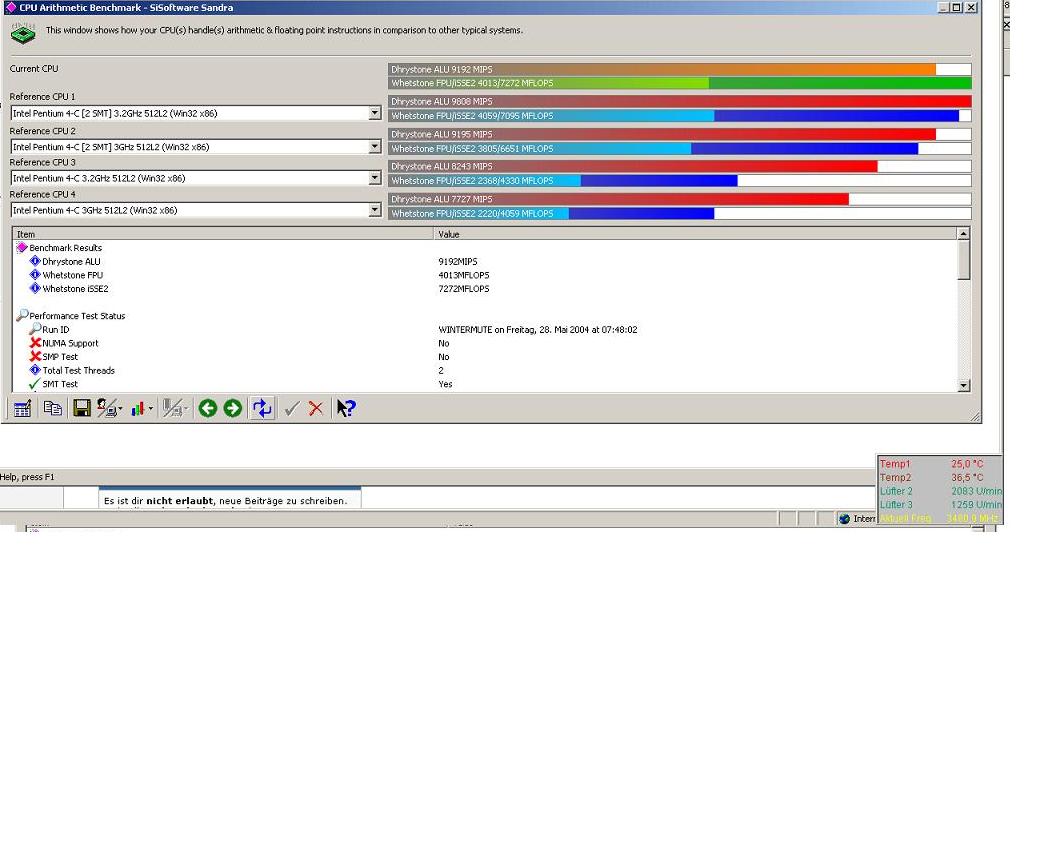The height and width of the screenshot is (842, 1064).
Task: Click the Dhrystone ALU 9808 MIPS reference bar
Action: [x=679, y=102]
